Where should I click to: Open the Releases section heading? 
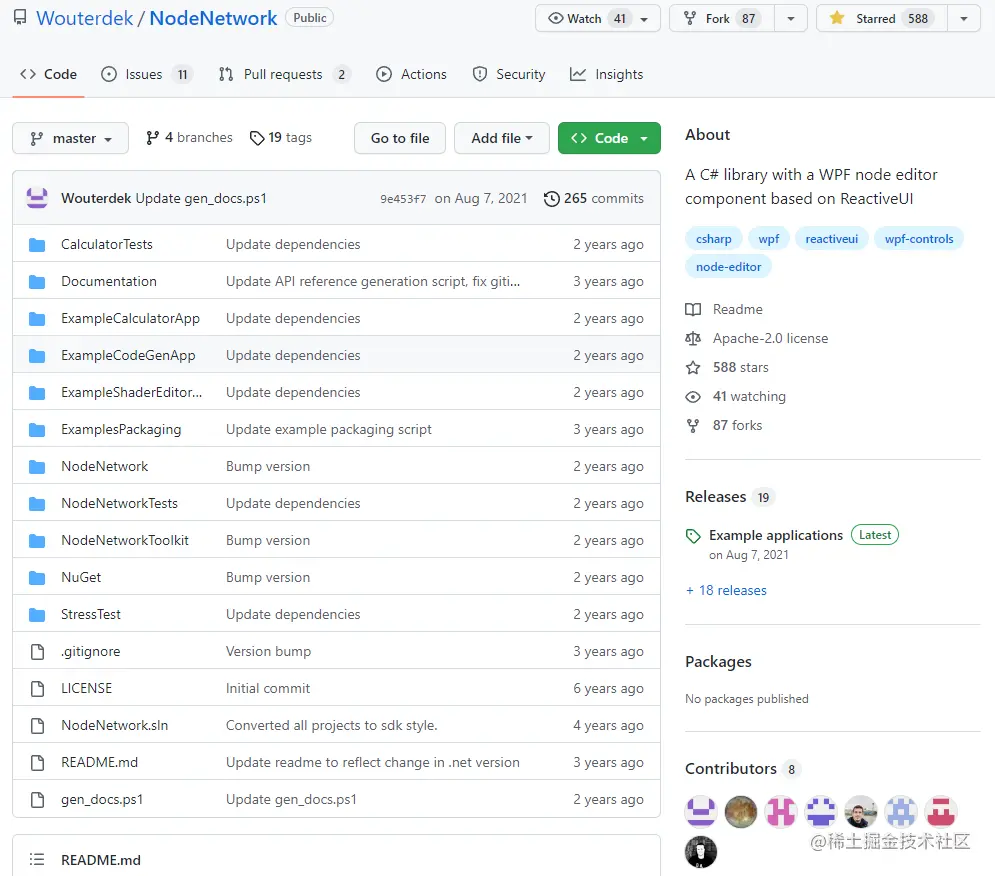pos(716,496)
